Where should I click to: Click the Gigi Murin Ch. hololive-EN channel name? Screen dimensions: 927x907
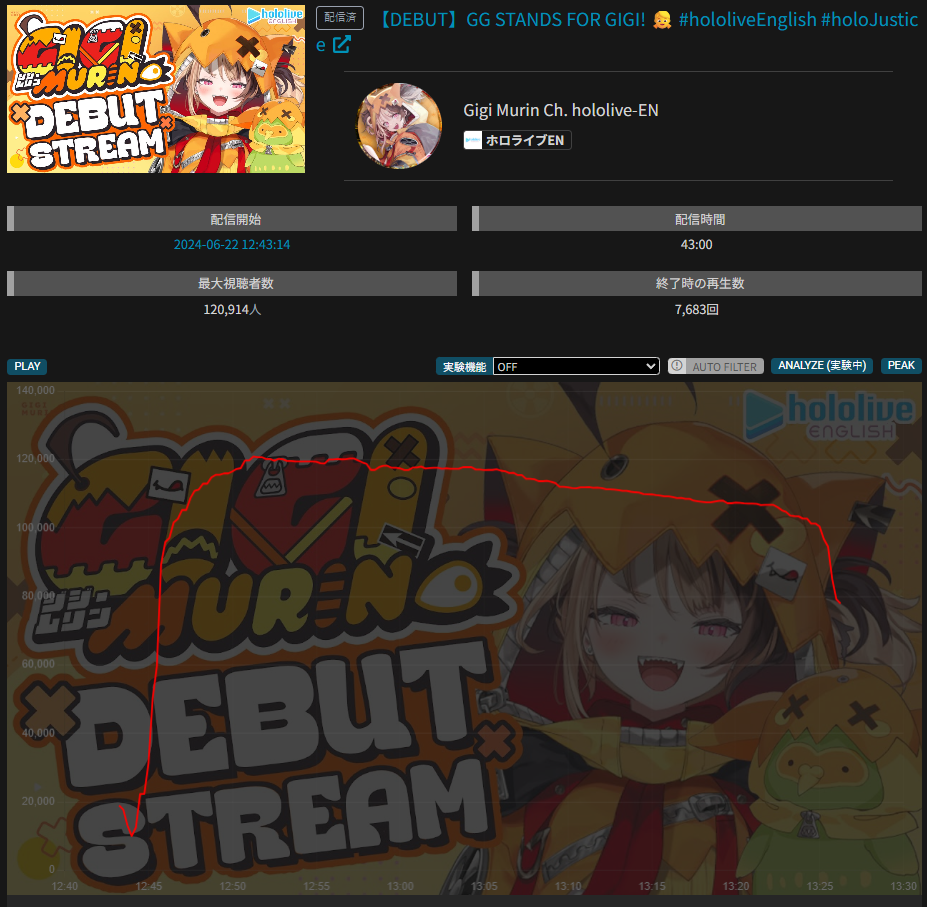[x=560, y=111]
